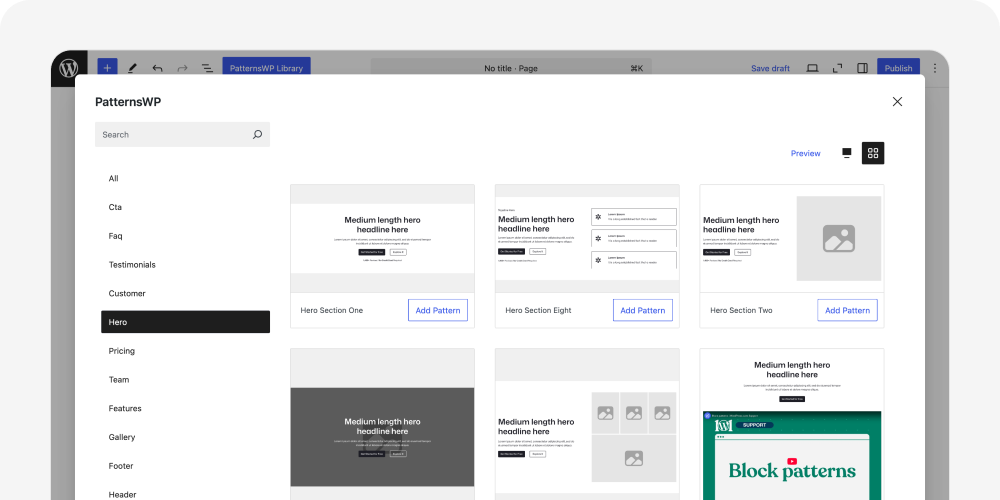Image resolution: width=1000 pixels, height=500 pixels.
Task: Select the Features category
Action: point(186,408)
